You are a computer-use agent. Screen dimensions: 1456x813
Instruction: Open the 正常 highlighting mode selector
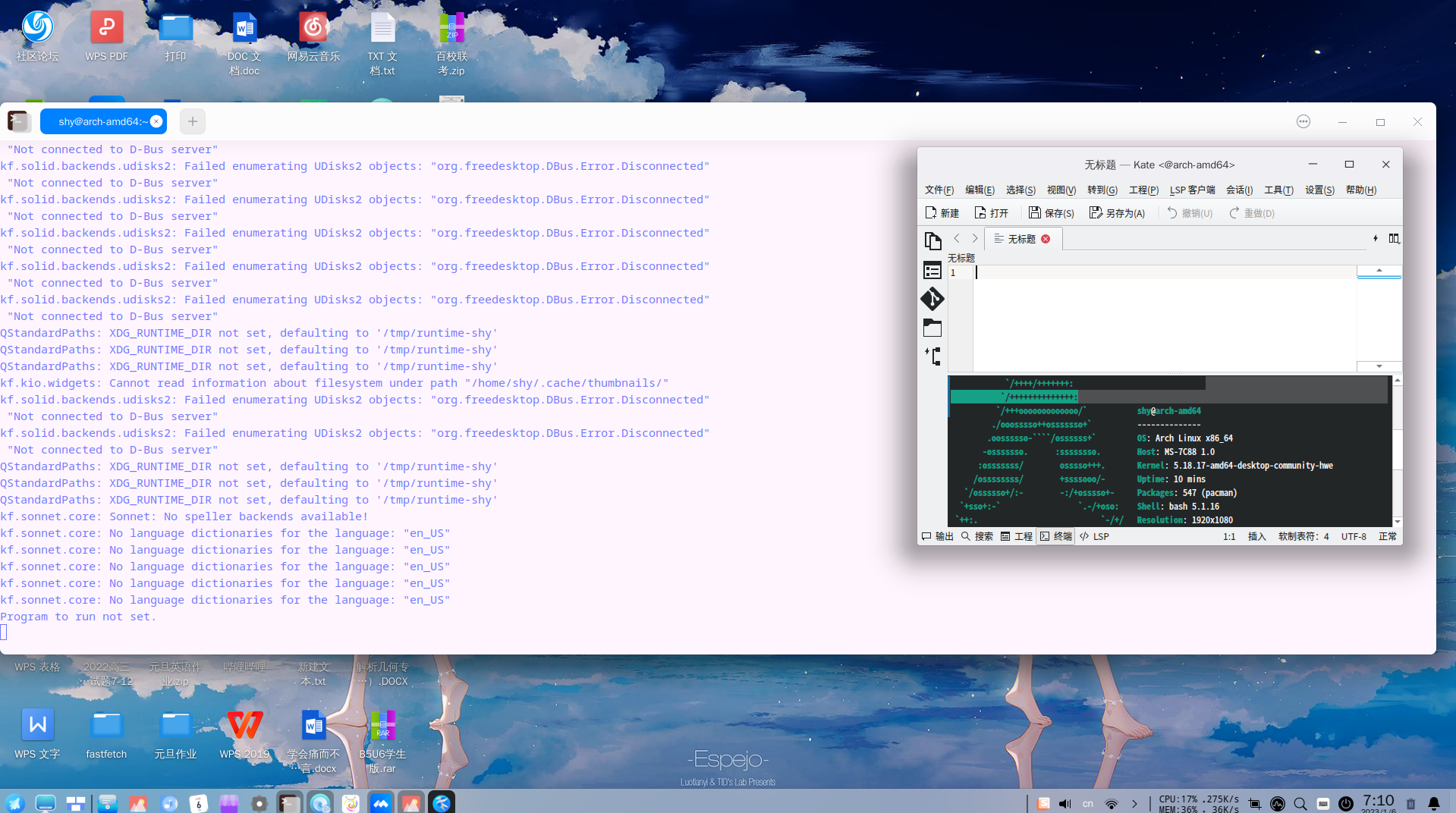pyautogui.click(x=1387, y=536)
